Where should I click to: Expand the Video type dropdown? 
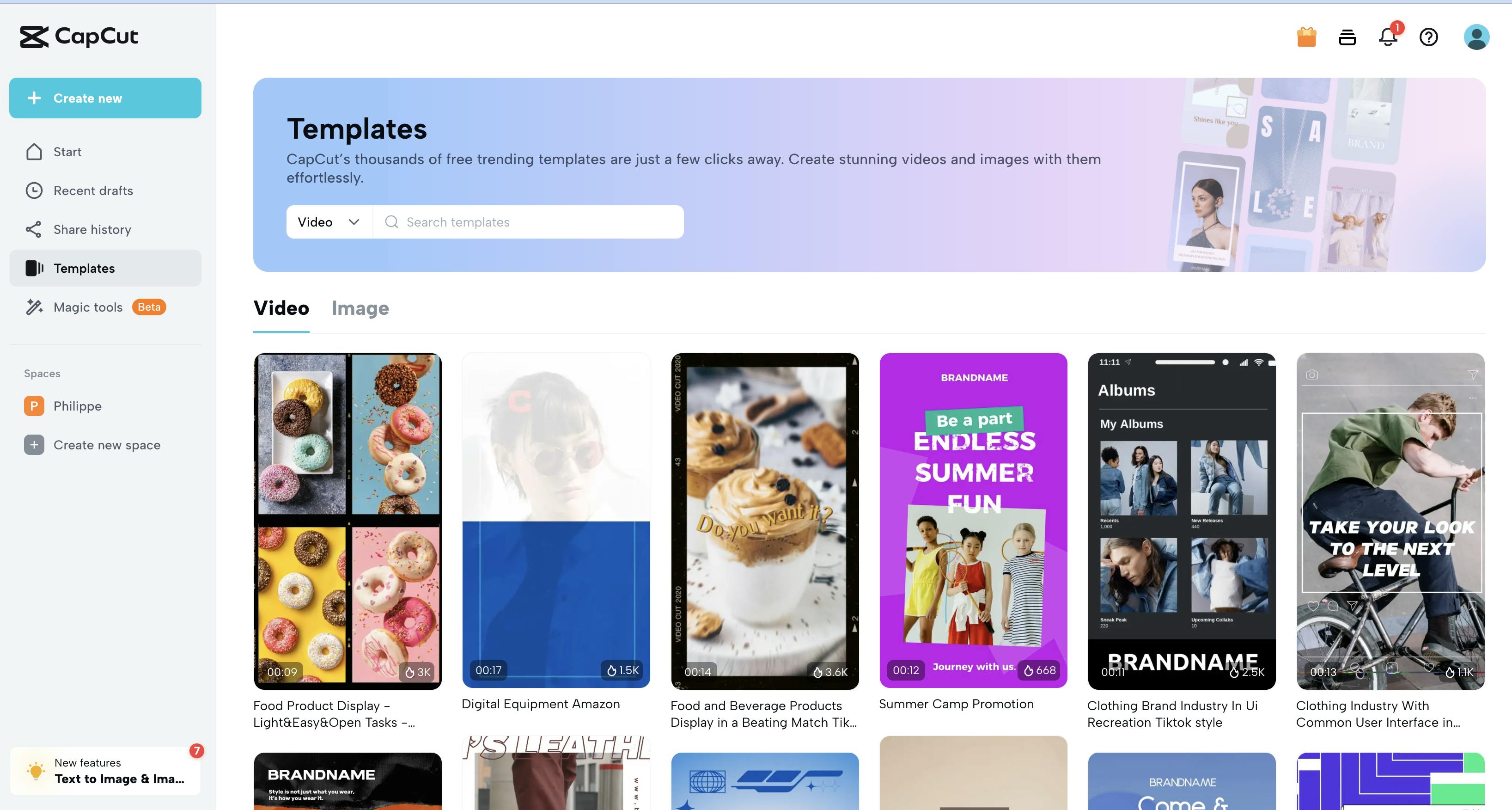click(329, 222)
